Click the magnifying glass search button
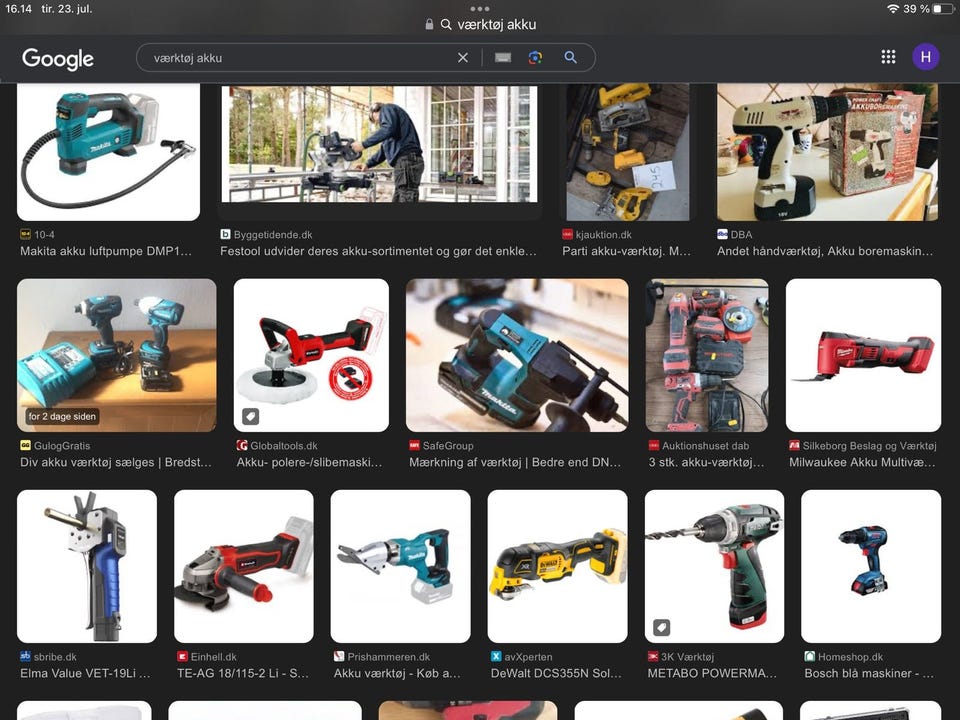960x720 pixels. pos(570,58)
